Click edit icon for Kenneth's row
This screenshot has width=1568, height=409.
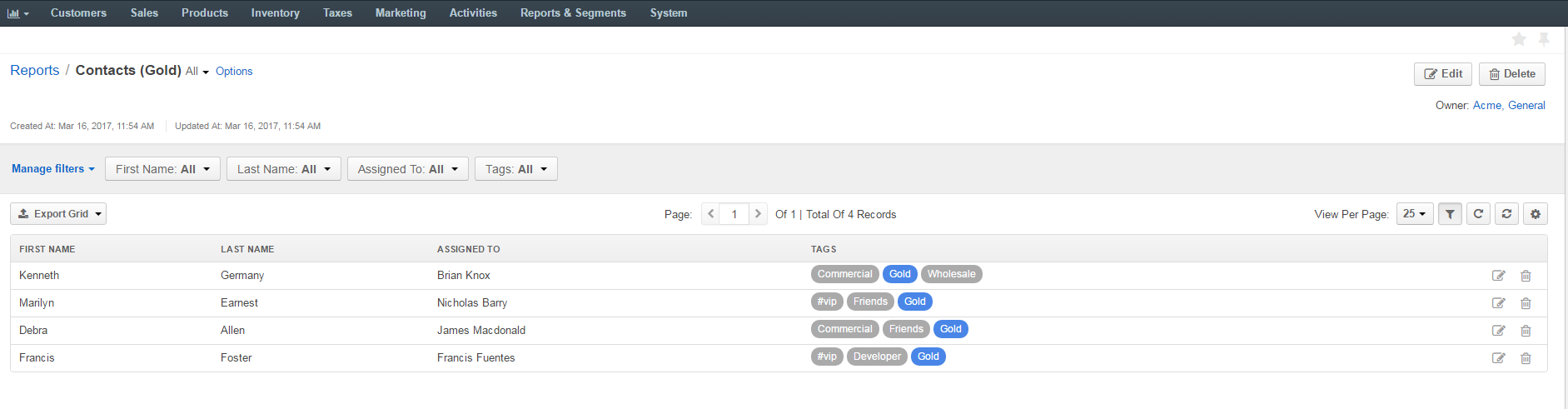coord(1498,276)
